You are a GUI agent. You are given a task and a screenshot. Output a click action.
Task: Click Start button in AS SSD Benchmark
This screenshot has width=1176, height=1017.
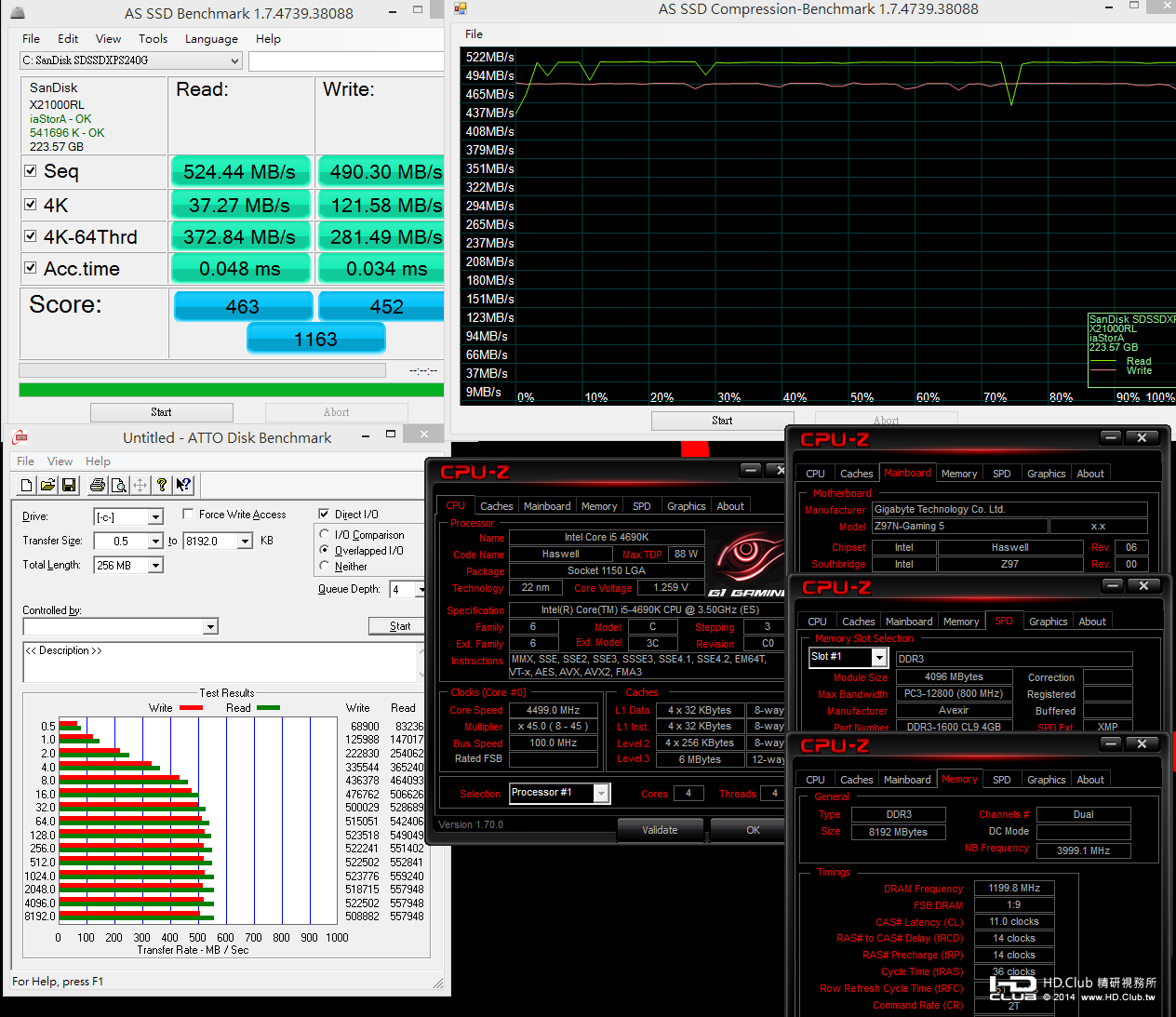click(x=161, y=412)
